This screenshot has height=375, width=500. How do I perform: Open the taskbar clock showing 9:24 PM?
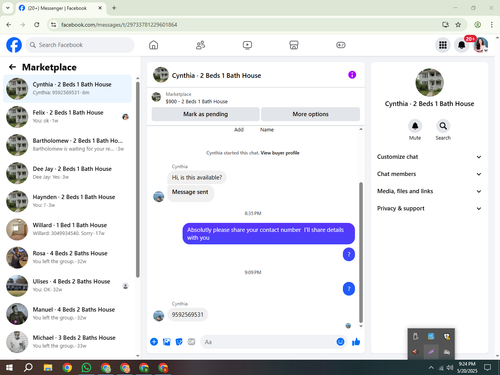[467, 367]
